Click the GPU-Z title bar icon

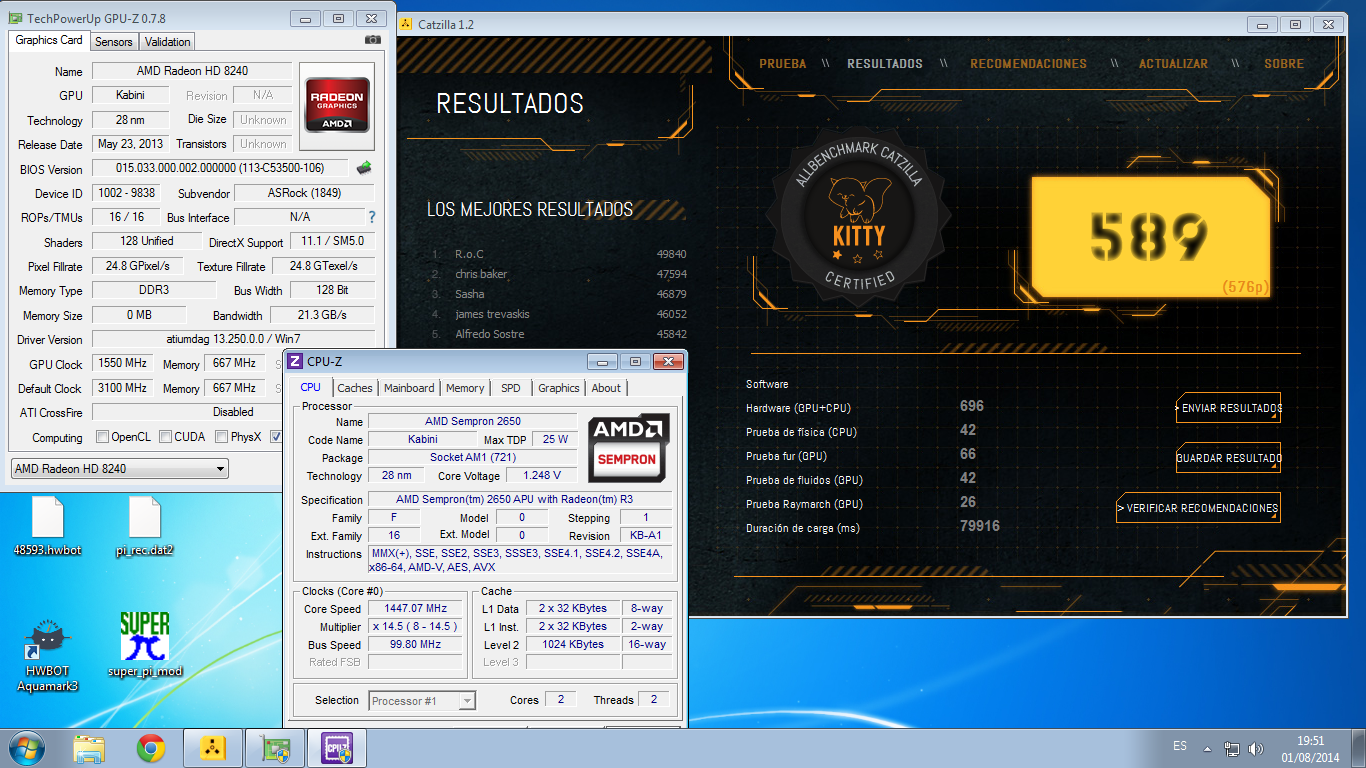15,18
